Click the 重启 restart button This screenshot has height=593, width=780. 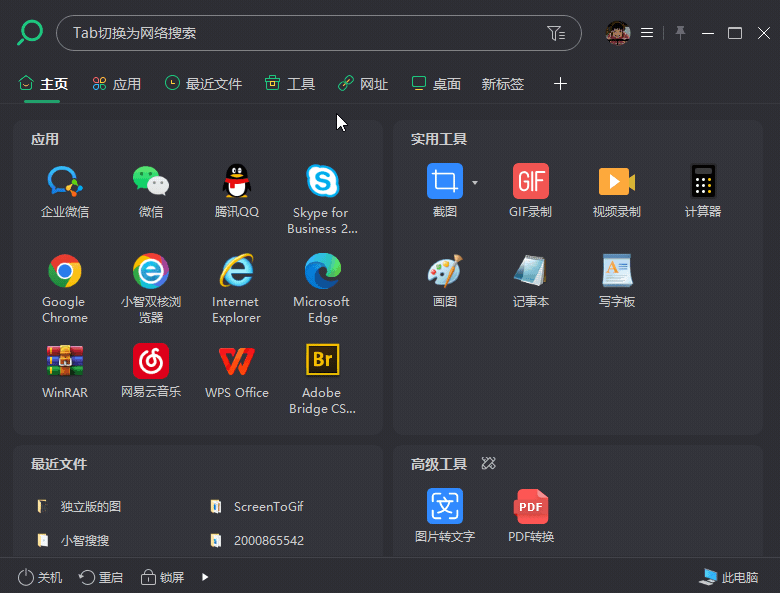click(x=101, y=577)
